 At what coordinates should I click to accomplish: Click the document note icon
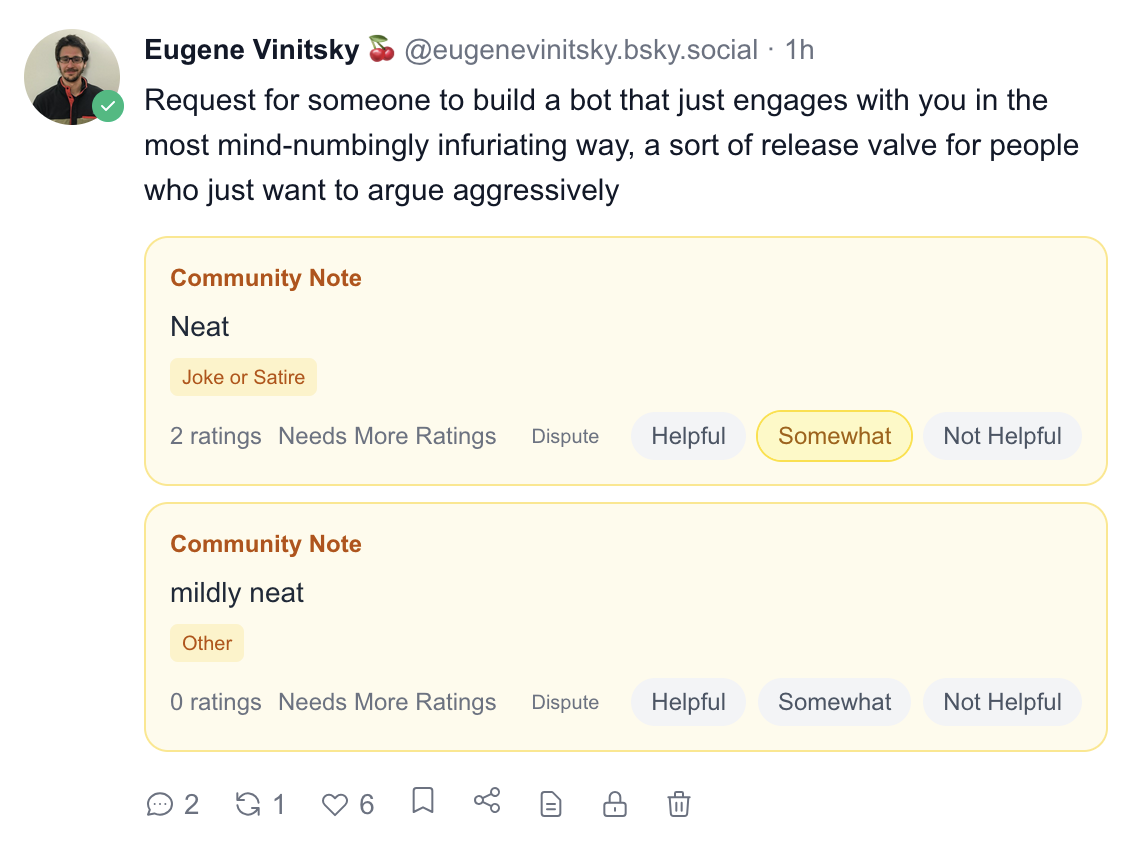(551, 804)
